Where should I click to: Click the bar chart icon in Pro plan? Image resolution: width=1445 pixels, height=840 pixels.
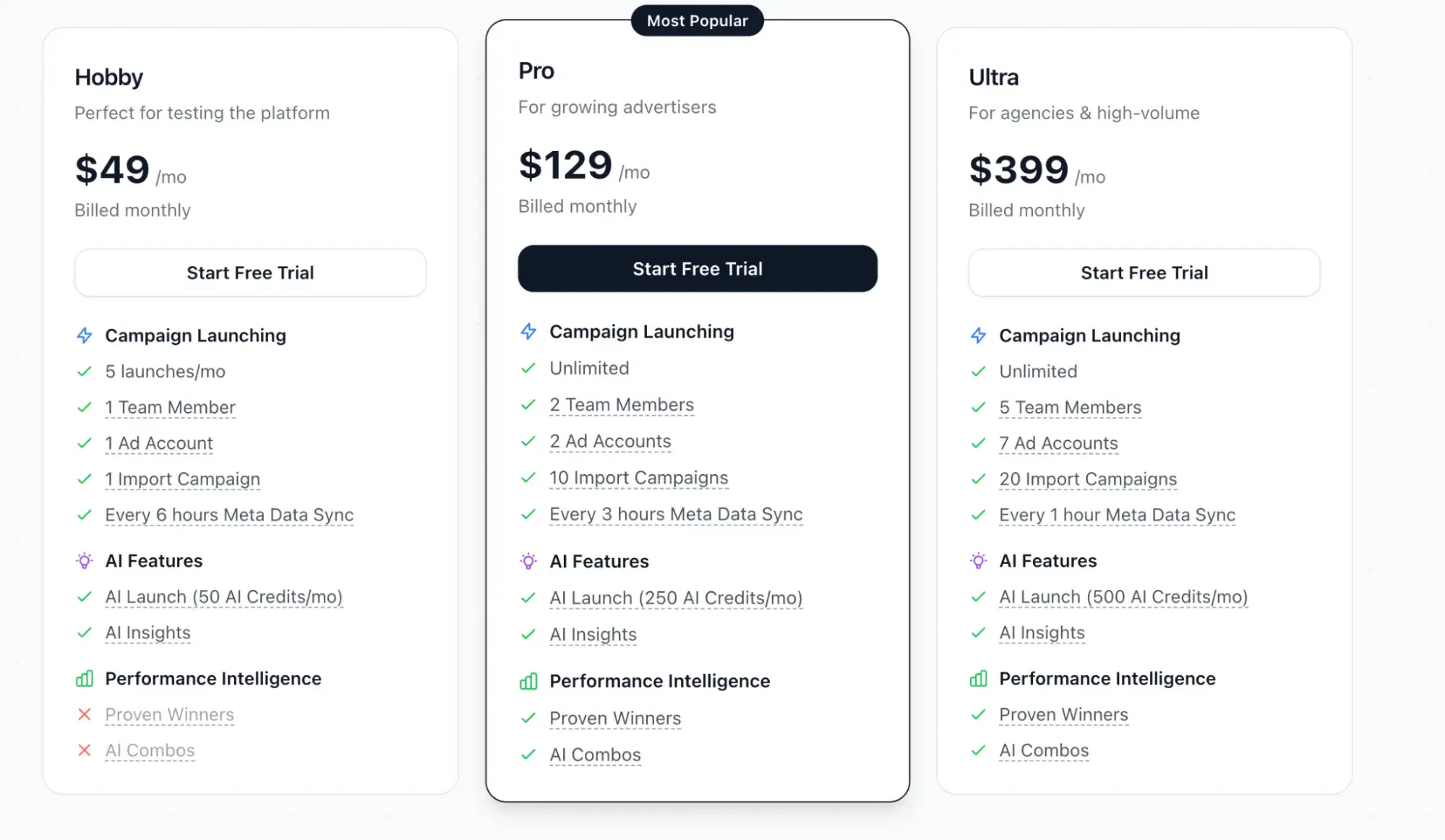point(528,682)
